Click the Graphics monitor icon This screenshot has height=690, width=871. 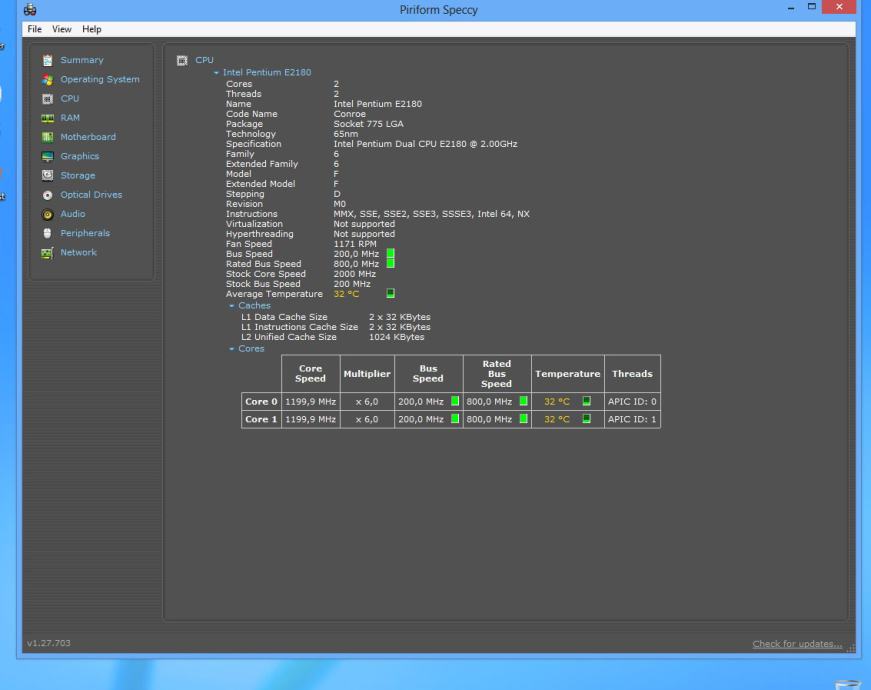tap(46, 157)
